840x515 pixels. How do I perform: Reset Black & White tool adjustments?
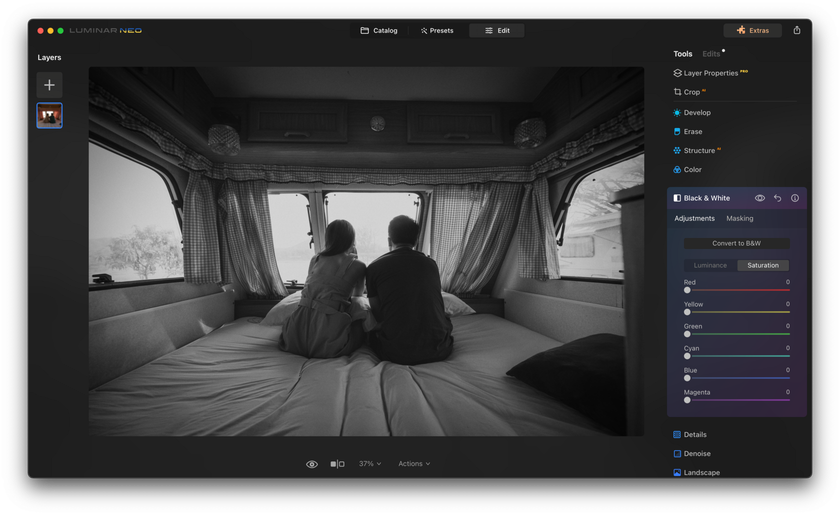click(x=777, y=198)
